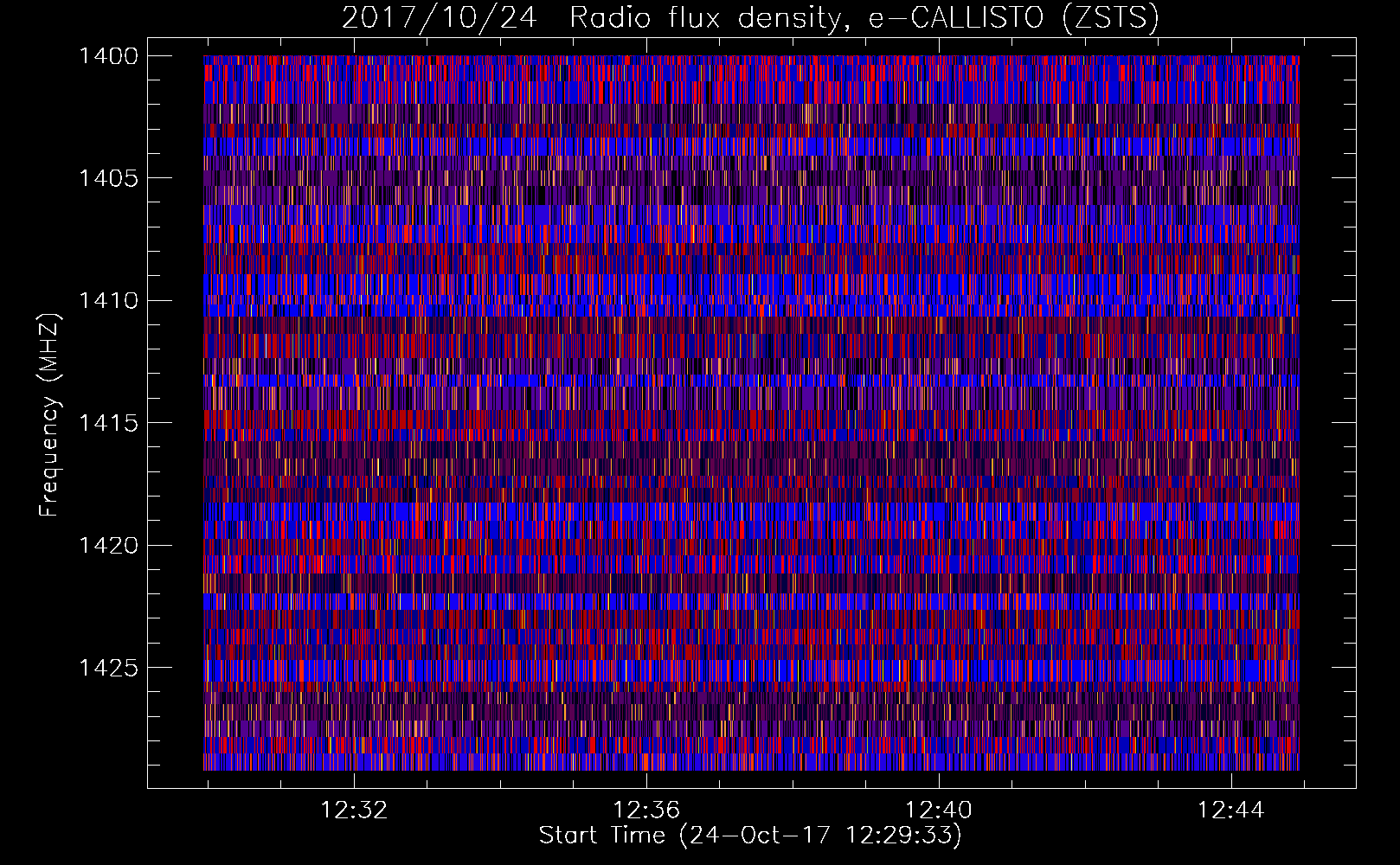Select the 1410 frequency axis label
Screen dimensions: 1400x865
coord(108,301)
